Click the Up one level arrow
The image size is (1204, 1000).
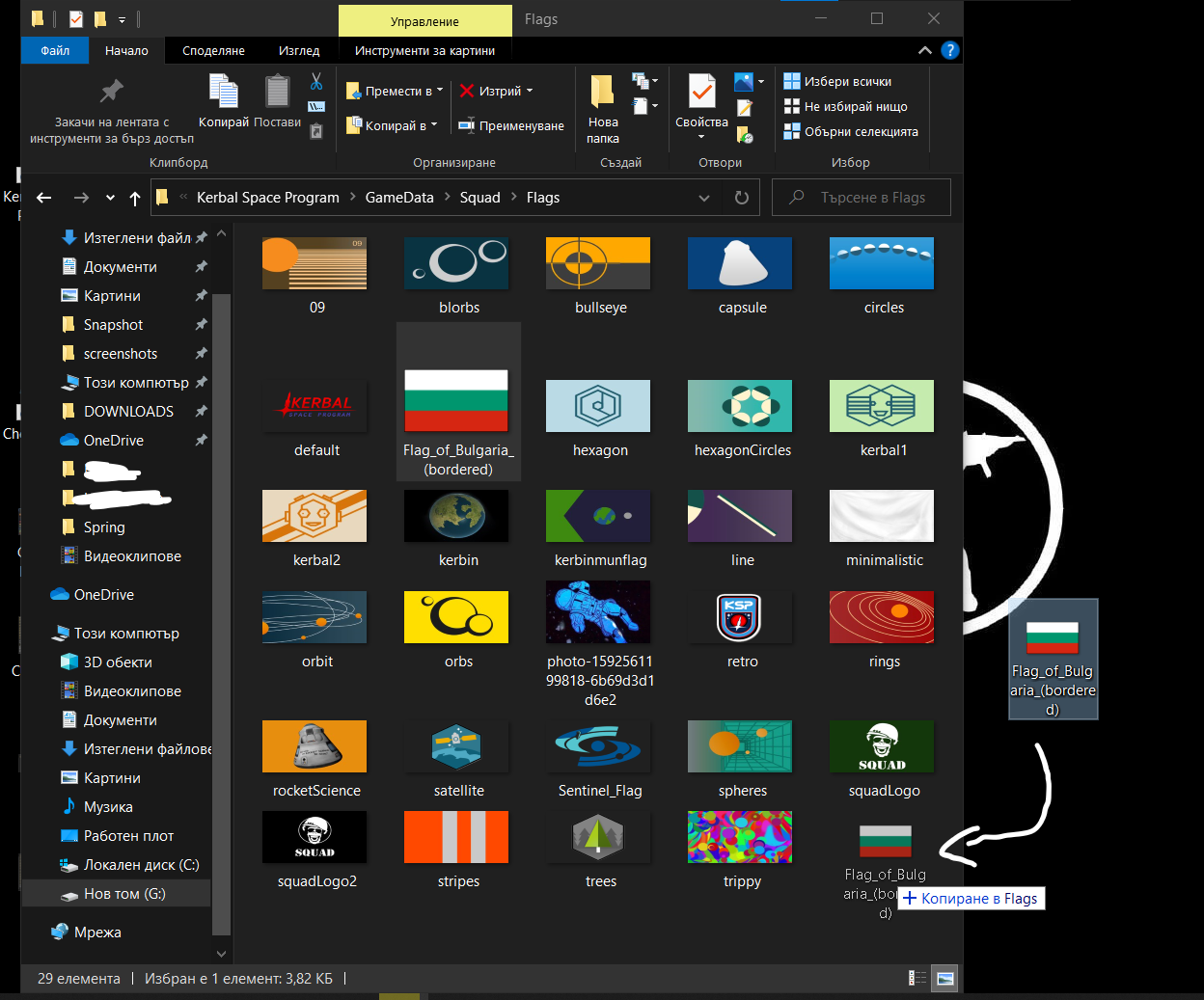pyautogui.click(x=135, y=198)
